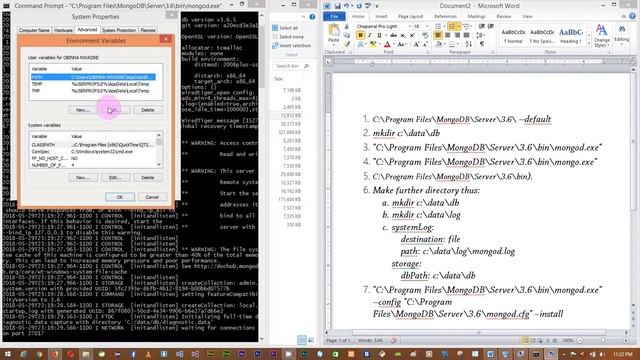
Task: Save the Word document from quick access toolbar
Action: (338, 6)
